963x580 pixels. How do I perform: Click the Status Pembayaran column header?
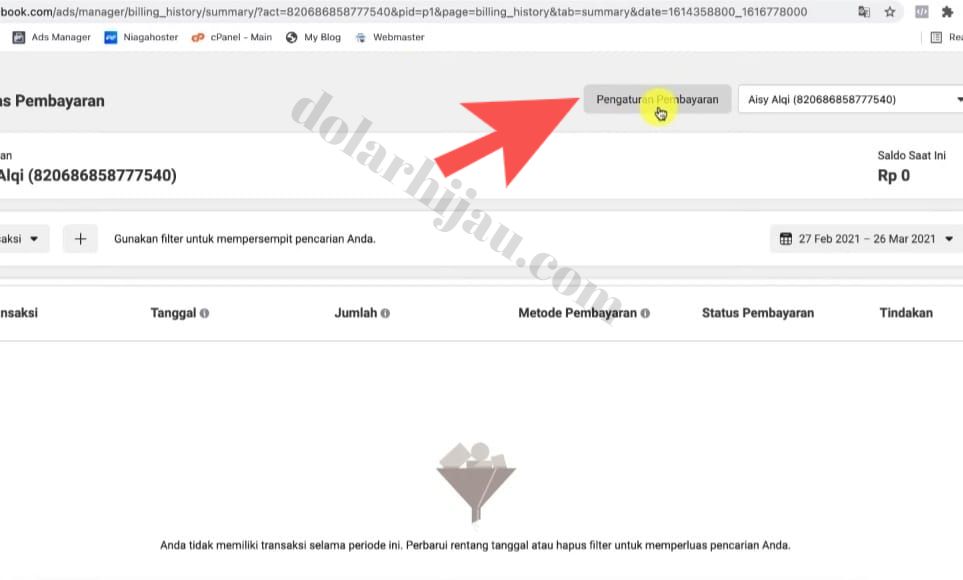point(758,313)
